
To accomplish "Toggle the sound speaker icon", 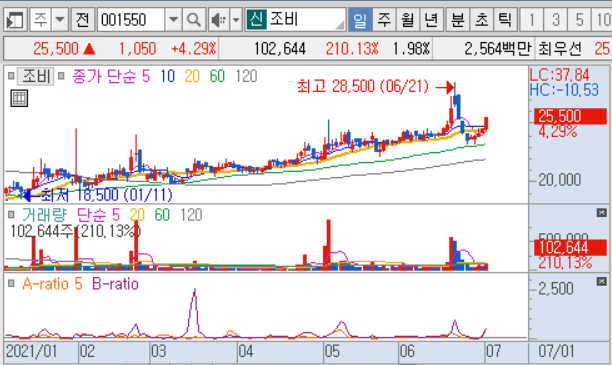I will click(x=219, y=20).
